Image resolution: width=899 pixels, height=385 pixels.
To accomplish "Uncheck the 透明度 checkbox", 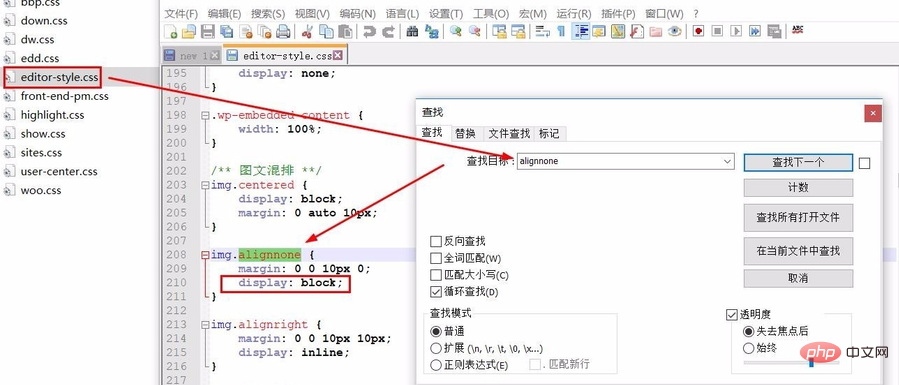I will (732, 315).
